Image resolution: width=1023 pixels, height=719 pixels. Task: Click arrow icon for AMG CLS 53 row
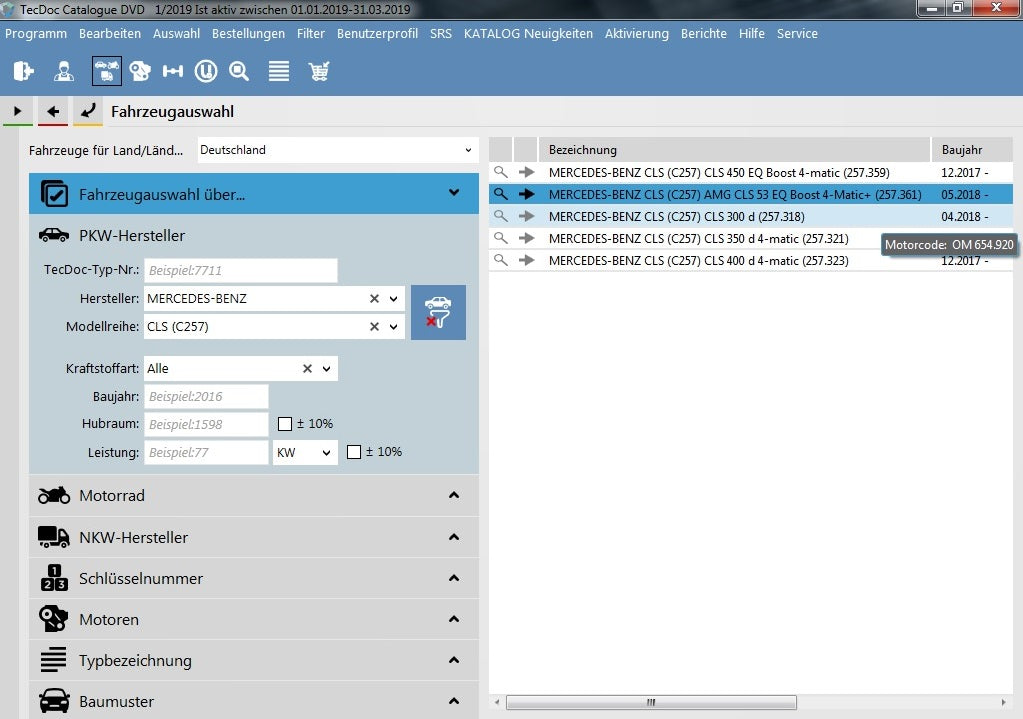(526, 194)
